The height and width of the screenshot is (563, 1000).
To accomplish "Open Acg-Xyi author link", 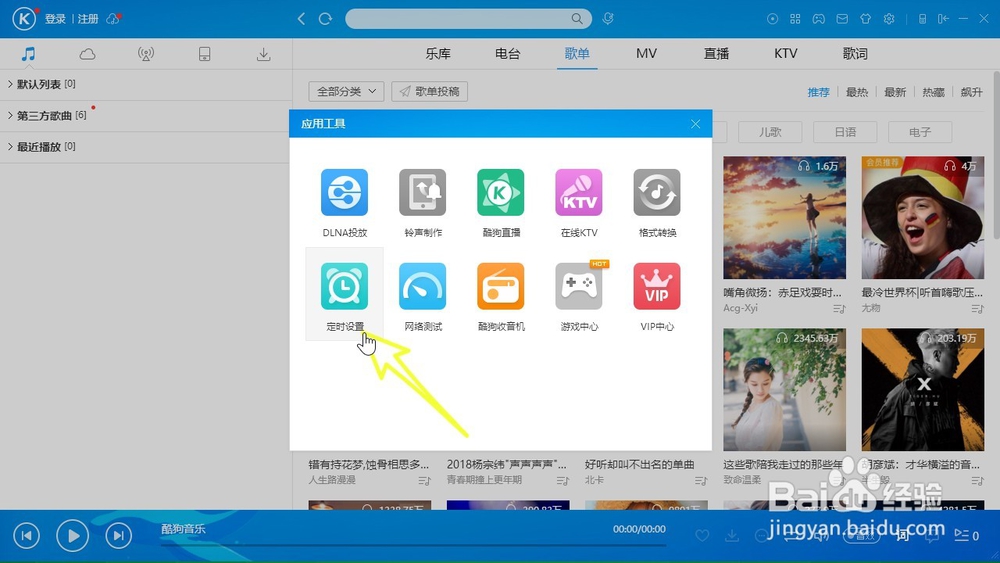I will pos(740,308).
